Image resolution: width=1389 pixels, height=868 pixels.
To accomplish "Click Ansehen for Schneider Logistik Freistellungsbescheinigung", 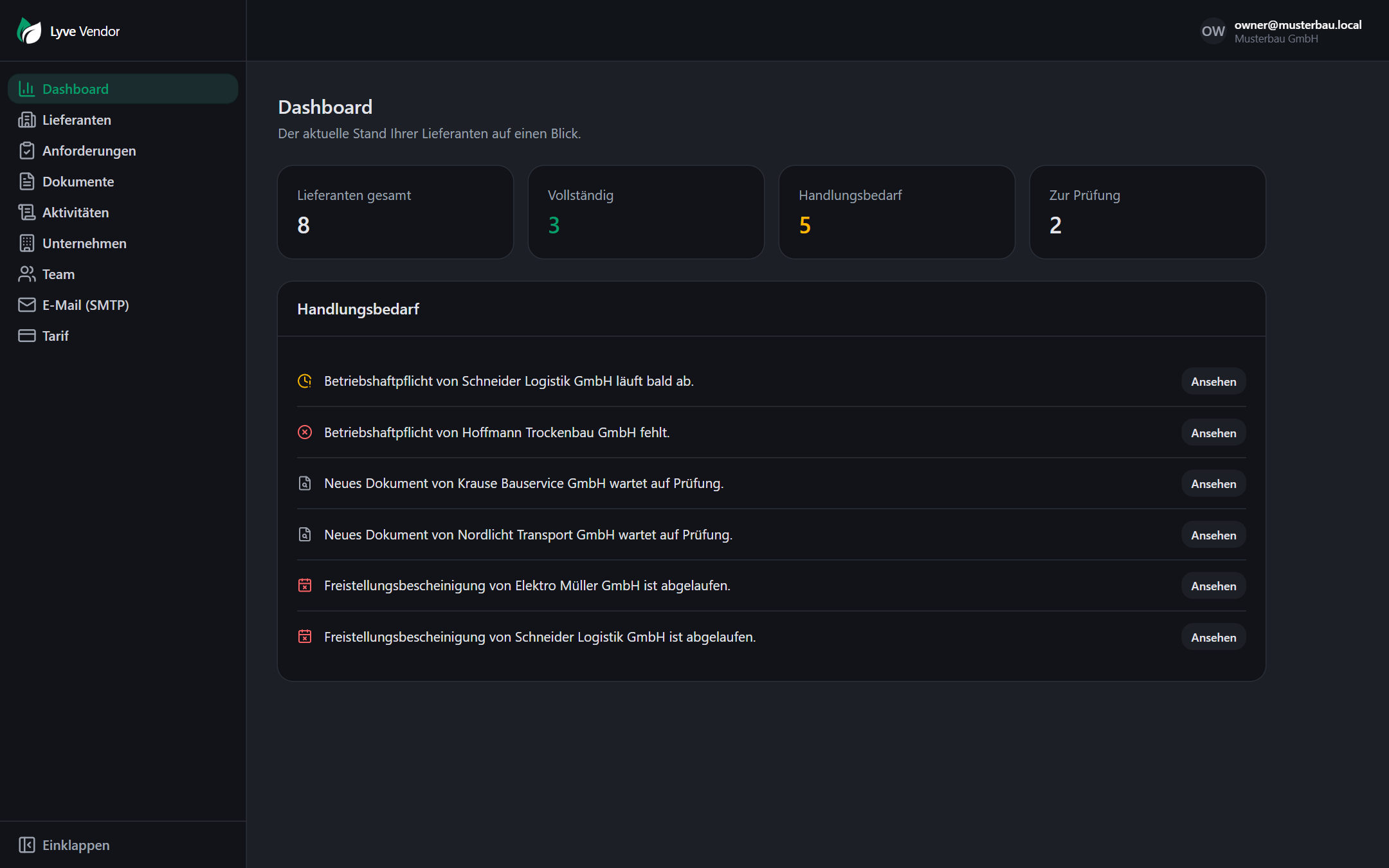I will click(x=1213, y=637).
